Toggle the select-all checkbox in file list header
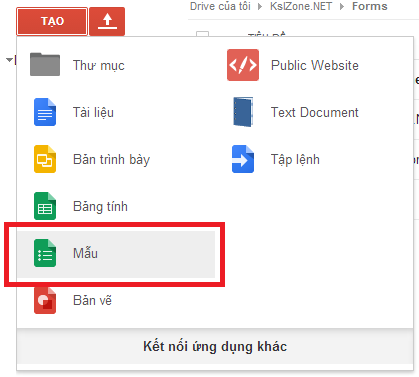This screenshot has width=419, height=377. pos(202,34)
